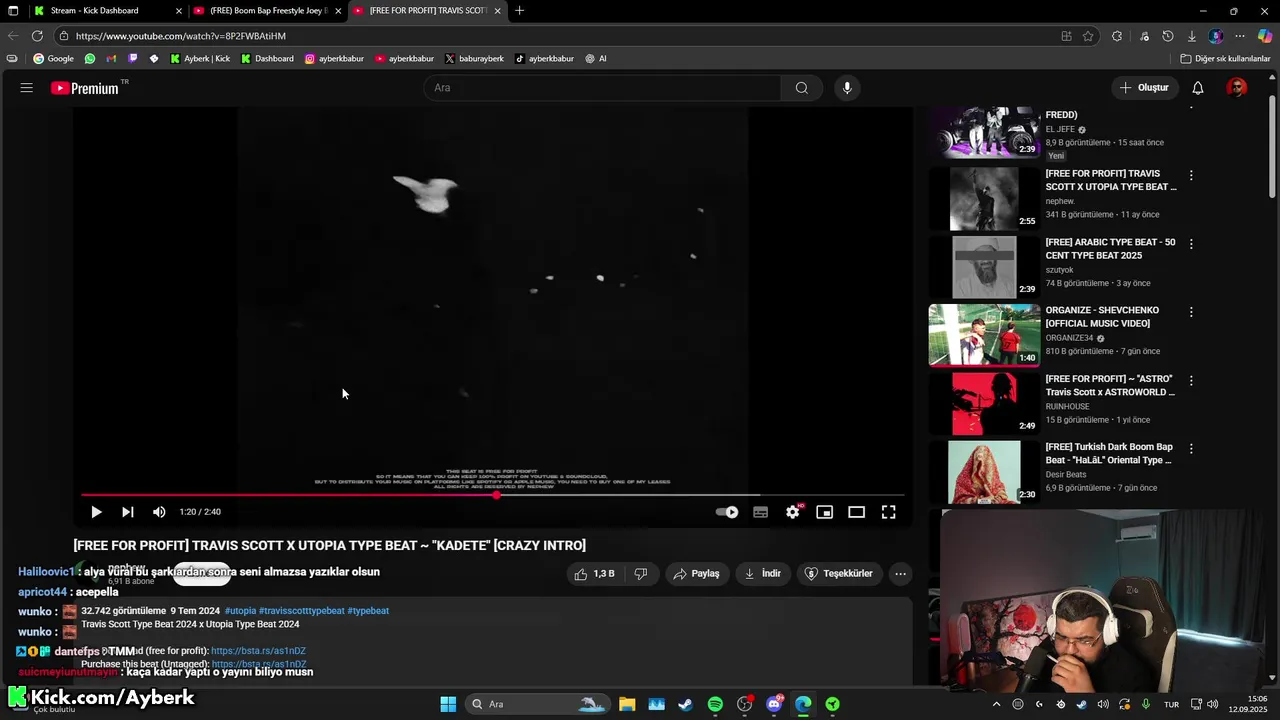The width and height of the screenshot is (1280, 720).
Task: Open the Organize Shevchenko video thumbnail
Action: pos(984,335)
